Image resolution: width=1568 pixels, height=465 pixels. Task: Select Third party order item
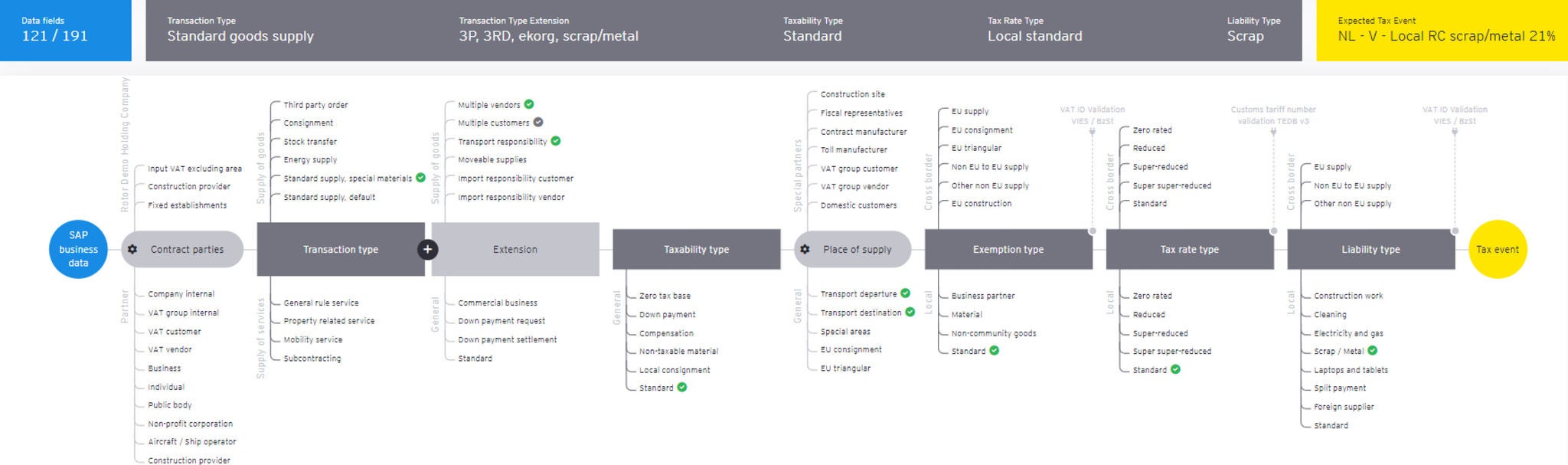[315, 105]
